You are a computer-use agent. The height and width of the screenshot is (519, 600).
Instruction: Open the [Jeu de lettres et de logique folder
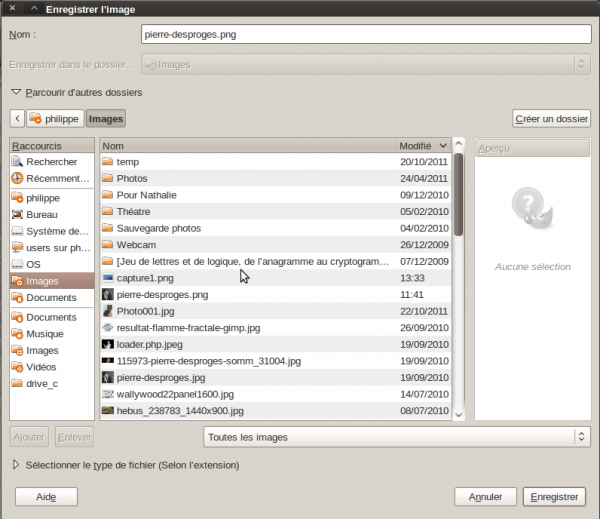coord(276,261)
